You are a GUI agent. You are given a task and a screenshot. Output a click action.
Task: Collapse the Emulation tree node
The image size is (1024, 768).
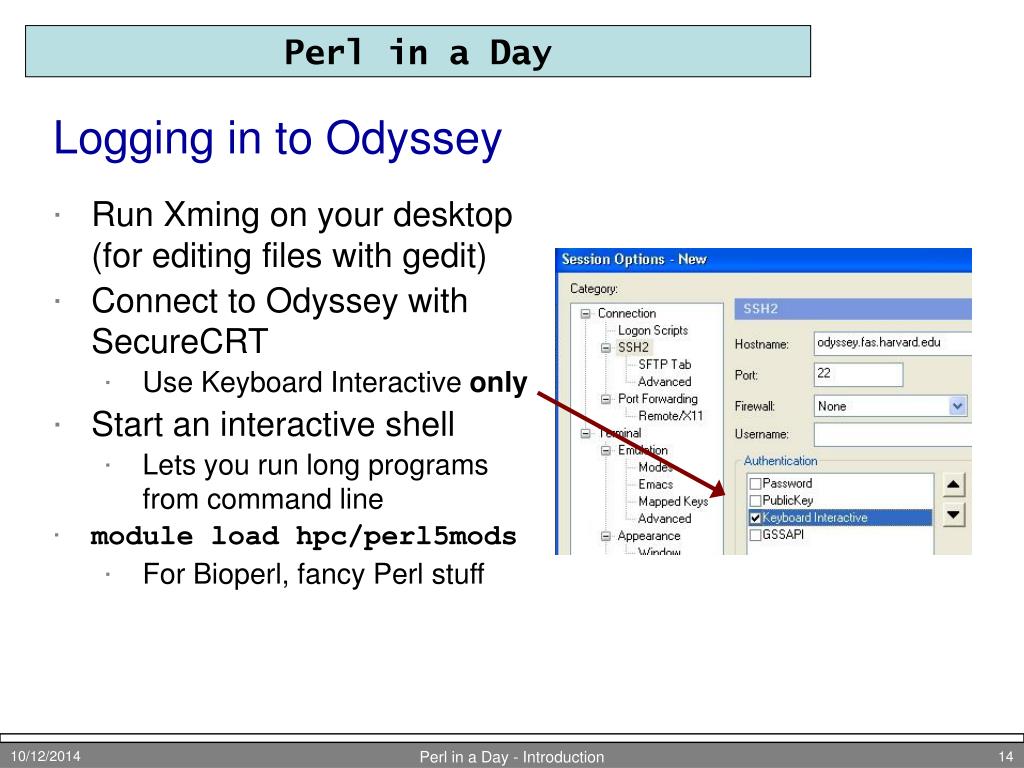point(605,450)
